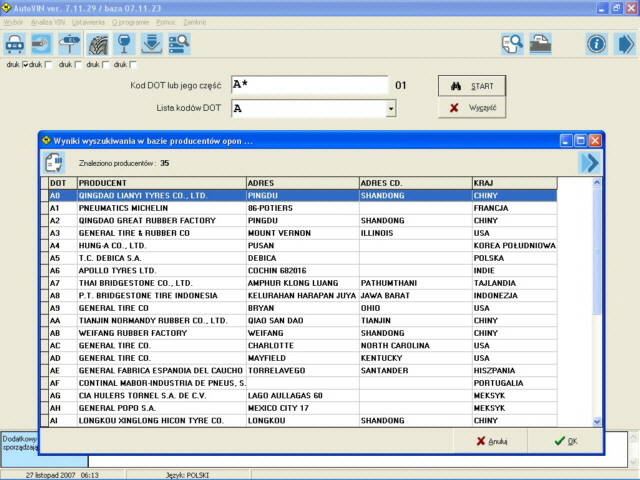Click the red X icon on Anuluj

(481, 441)
